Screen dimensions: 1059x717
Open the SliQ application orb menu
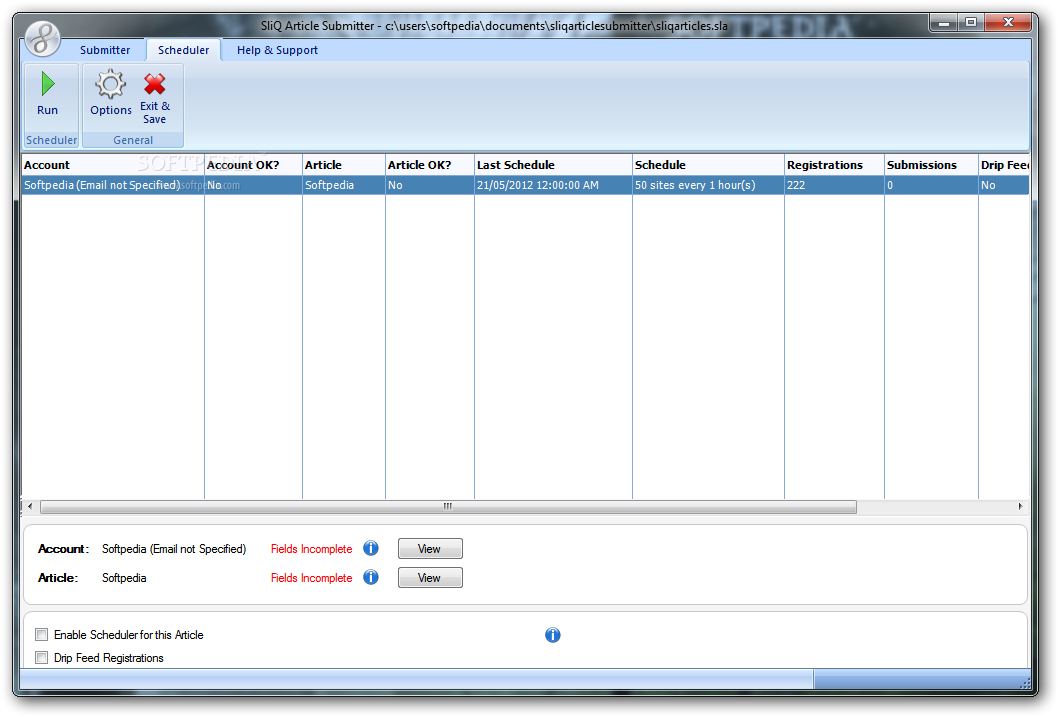(43, 38)
